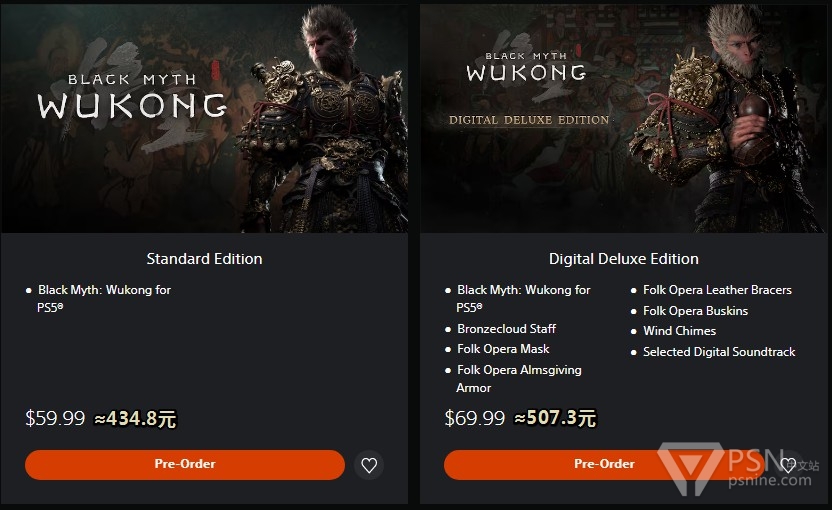Open the Digital Deluxe Edition cover artwork
The image size is (832, 510).
[623, 118]
